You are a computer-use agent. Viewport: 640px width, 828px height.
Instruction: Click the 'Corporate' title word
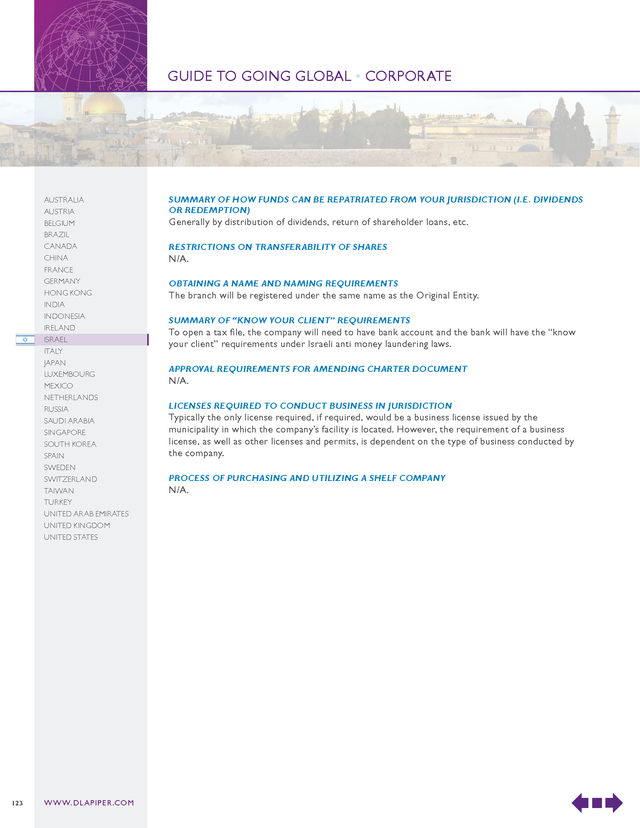[x=408, y=76]
